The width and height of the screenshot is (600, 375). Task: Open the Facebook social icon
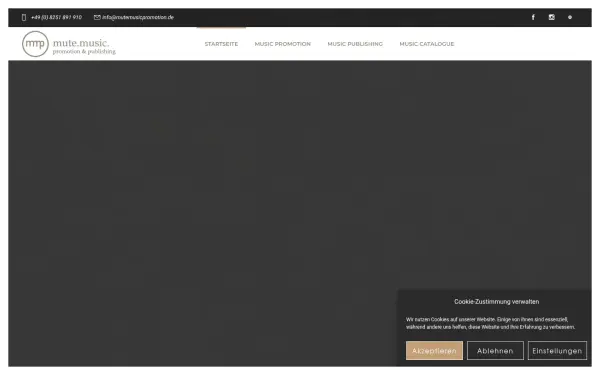[533, 17]
